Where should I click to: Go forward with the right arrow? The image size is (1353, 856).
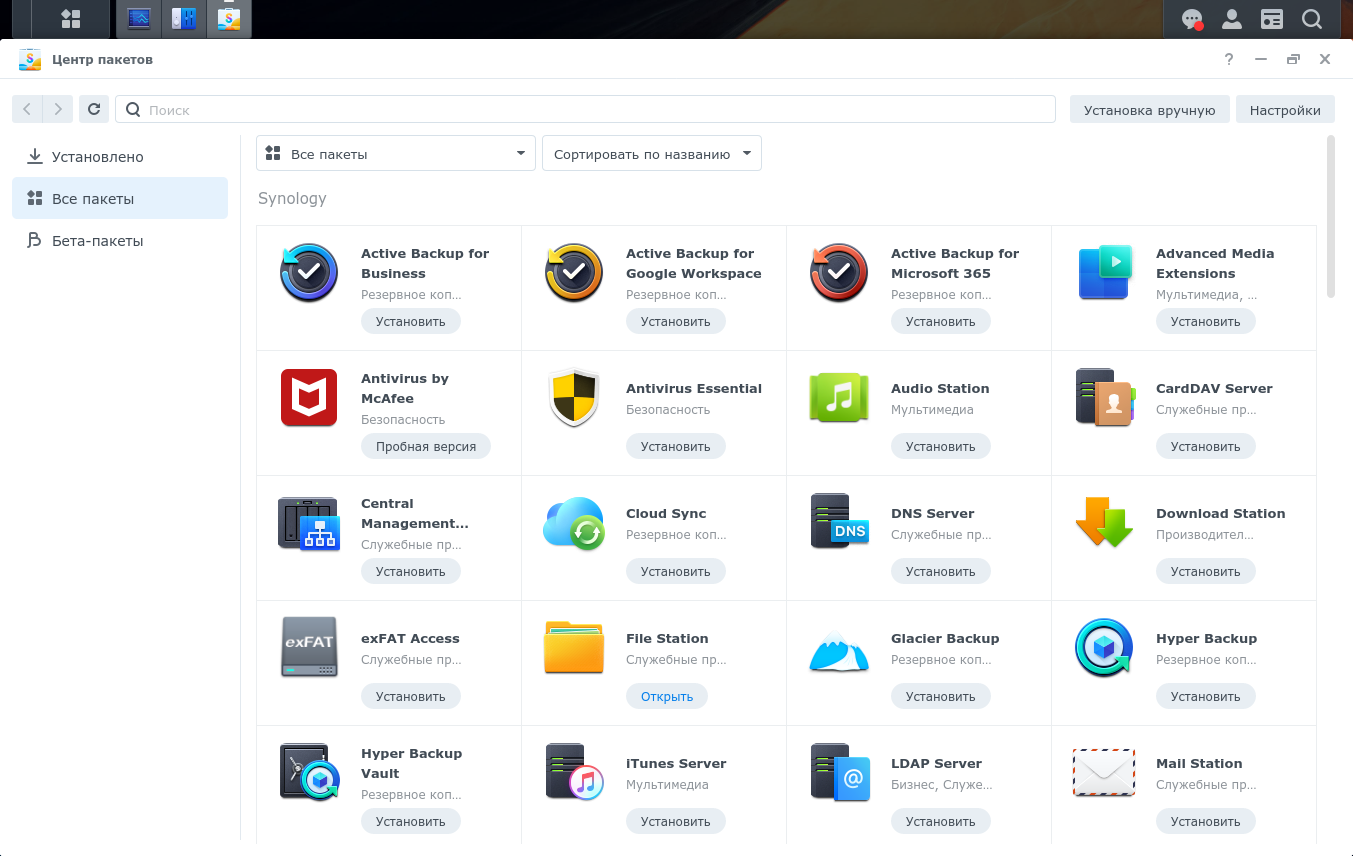click(58, 109)
